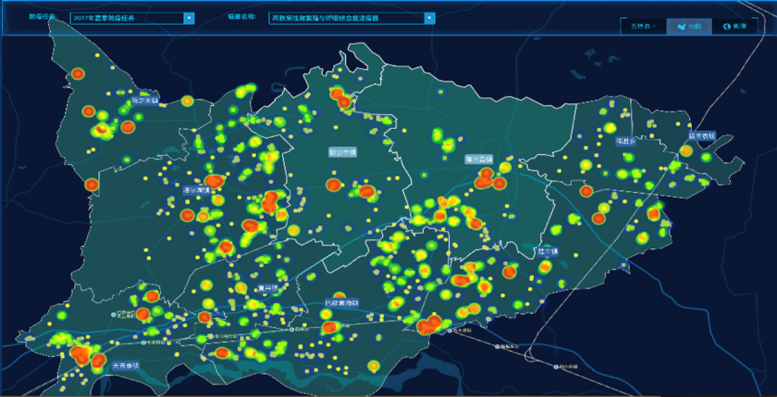Screen dimensions: 777x397
Task: Click the town label in northeast district
Action: click(x=625, y=141)
